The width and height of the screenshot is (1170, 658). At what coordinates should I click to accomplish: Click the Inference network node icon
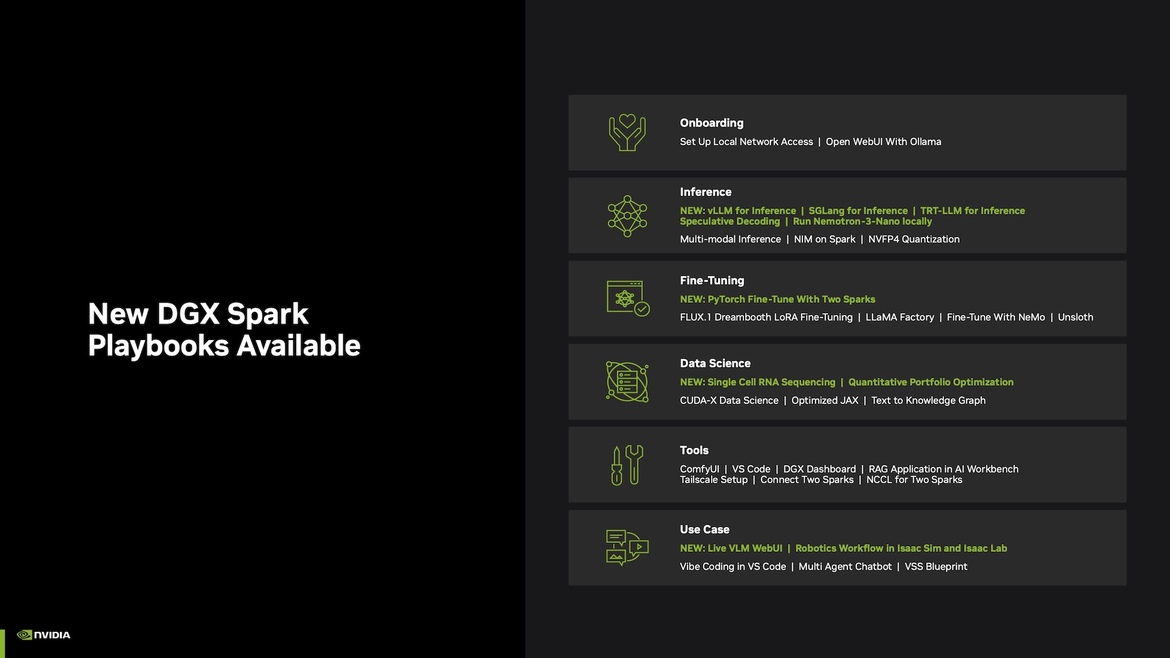click(627, 215)
